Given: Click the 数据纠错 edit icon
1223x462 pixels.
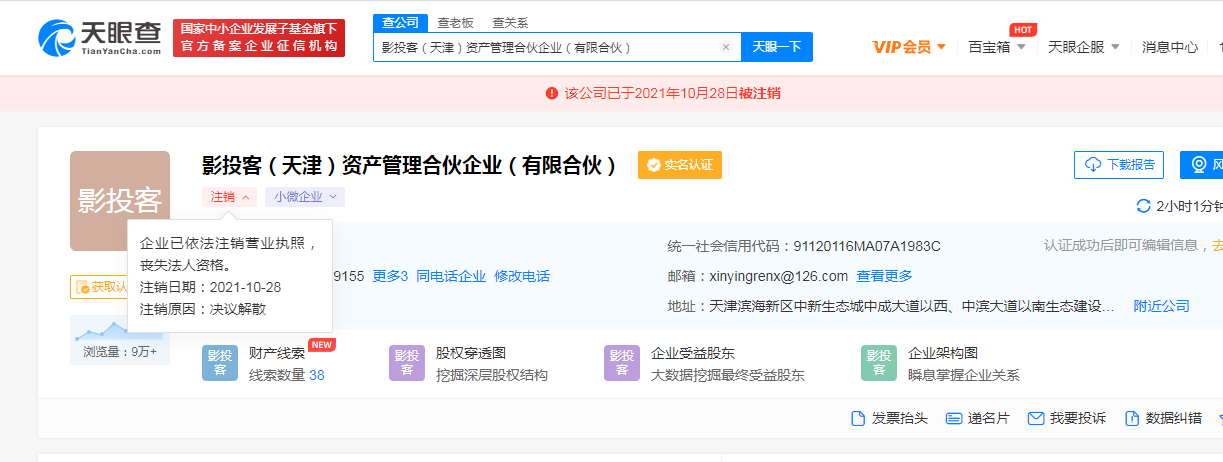Looking at the screenshot, I should click(1132, 418).
